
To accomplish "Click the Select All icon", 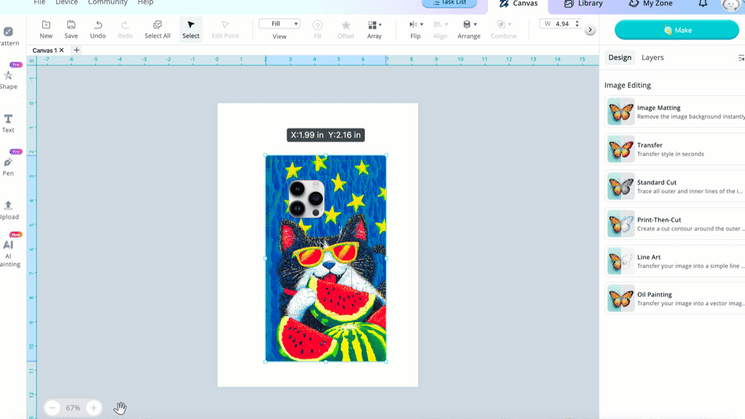I will click(x=157, y=25).
